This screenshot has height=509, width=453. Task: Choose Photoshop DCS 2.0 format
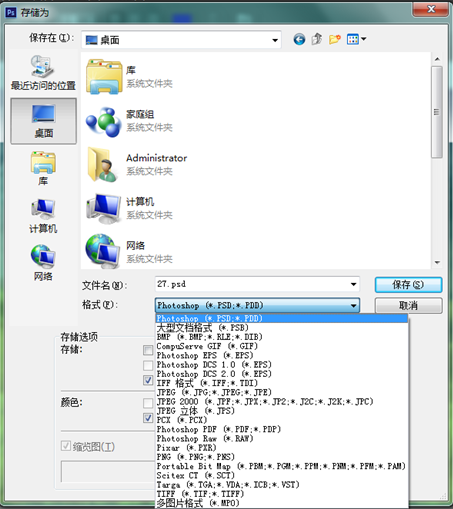(x=282, y=374)
